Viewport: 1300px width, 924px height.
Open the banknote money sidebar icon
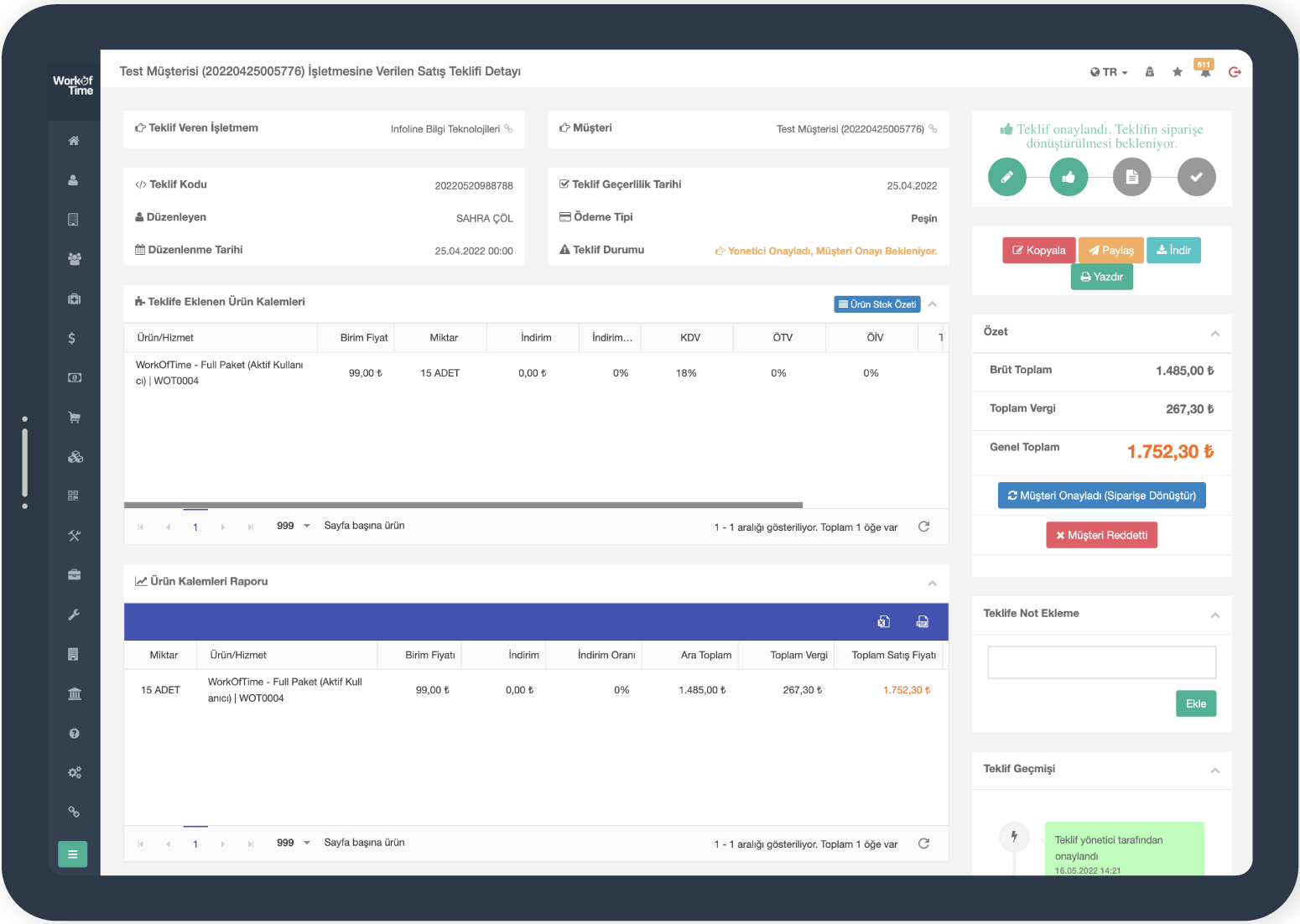click(x=74, y=378)
